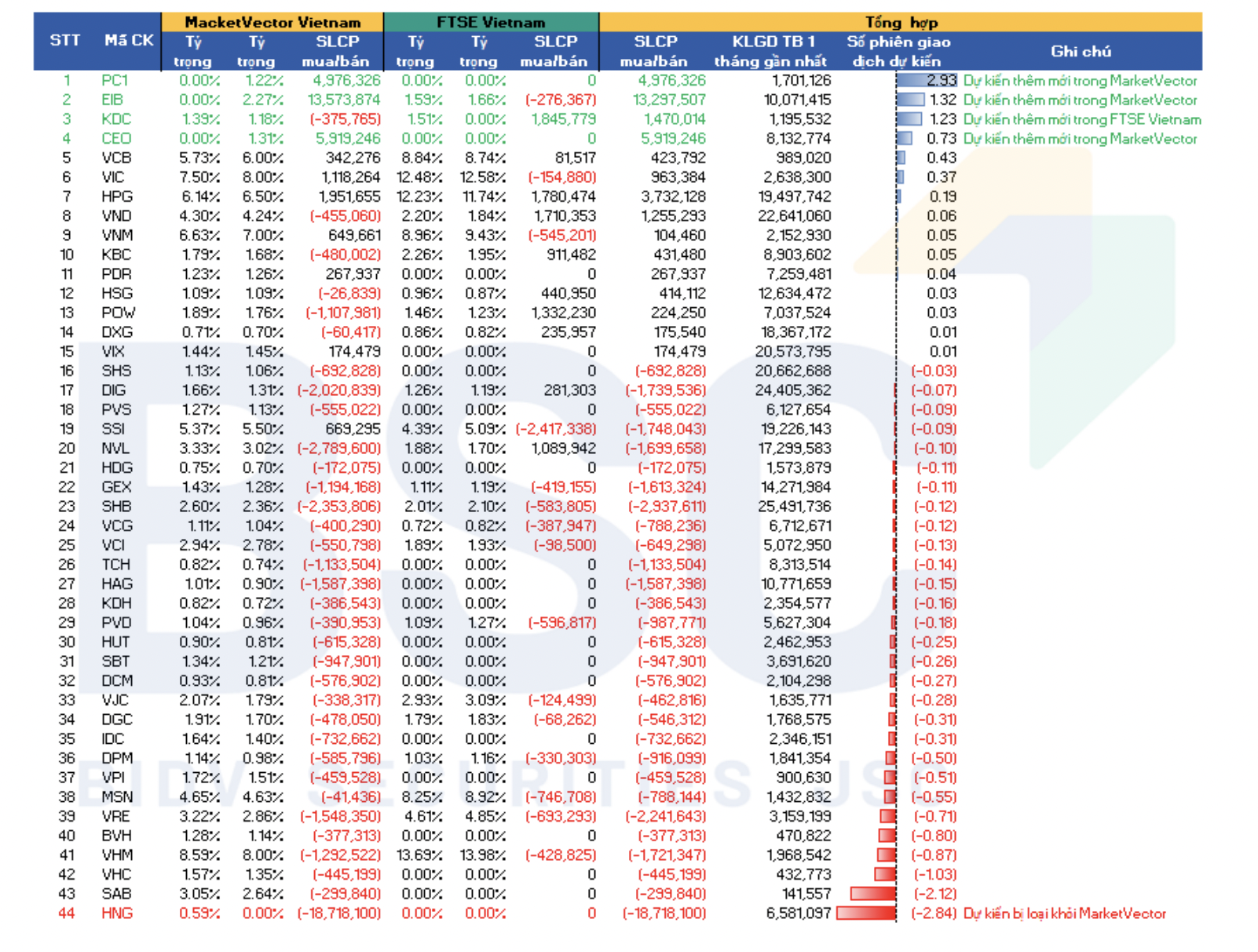Click the 'MacketVector Vietnam' header cell
Viewport: 1258px width, 952px height.
click(272, 22)
